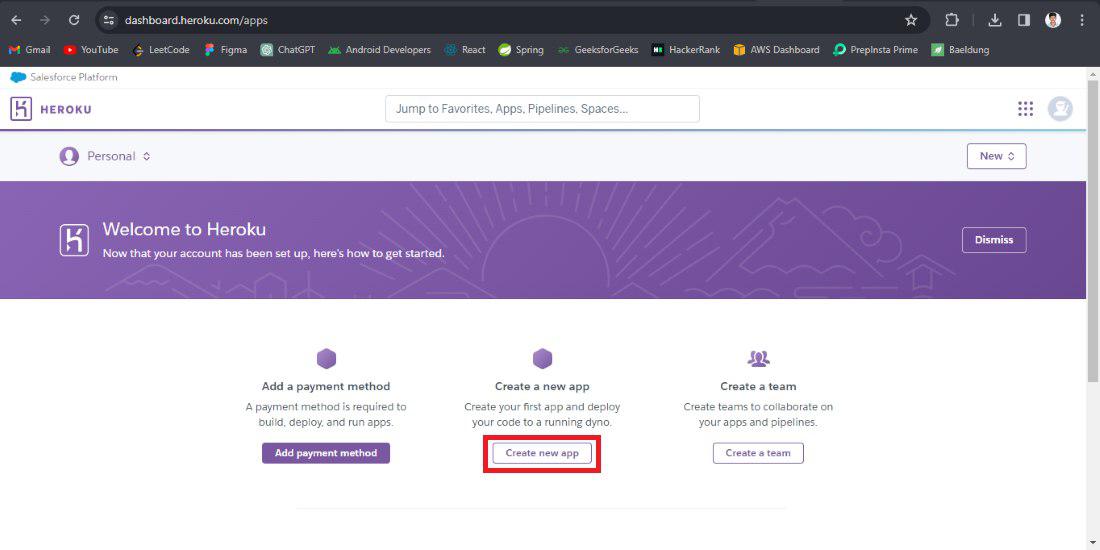Open the Chrome three-dot menu
The width and height of the screenshot is (1100, 550).
point(1082,20)
